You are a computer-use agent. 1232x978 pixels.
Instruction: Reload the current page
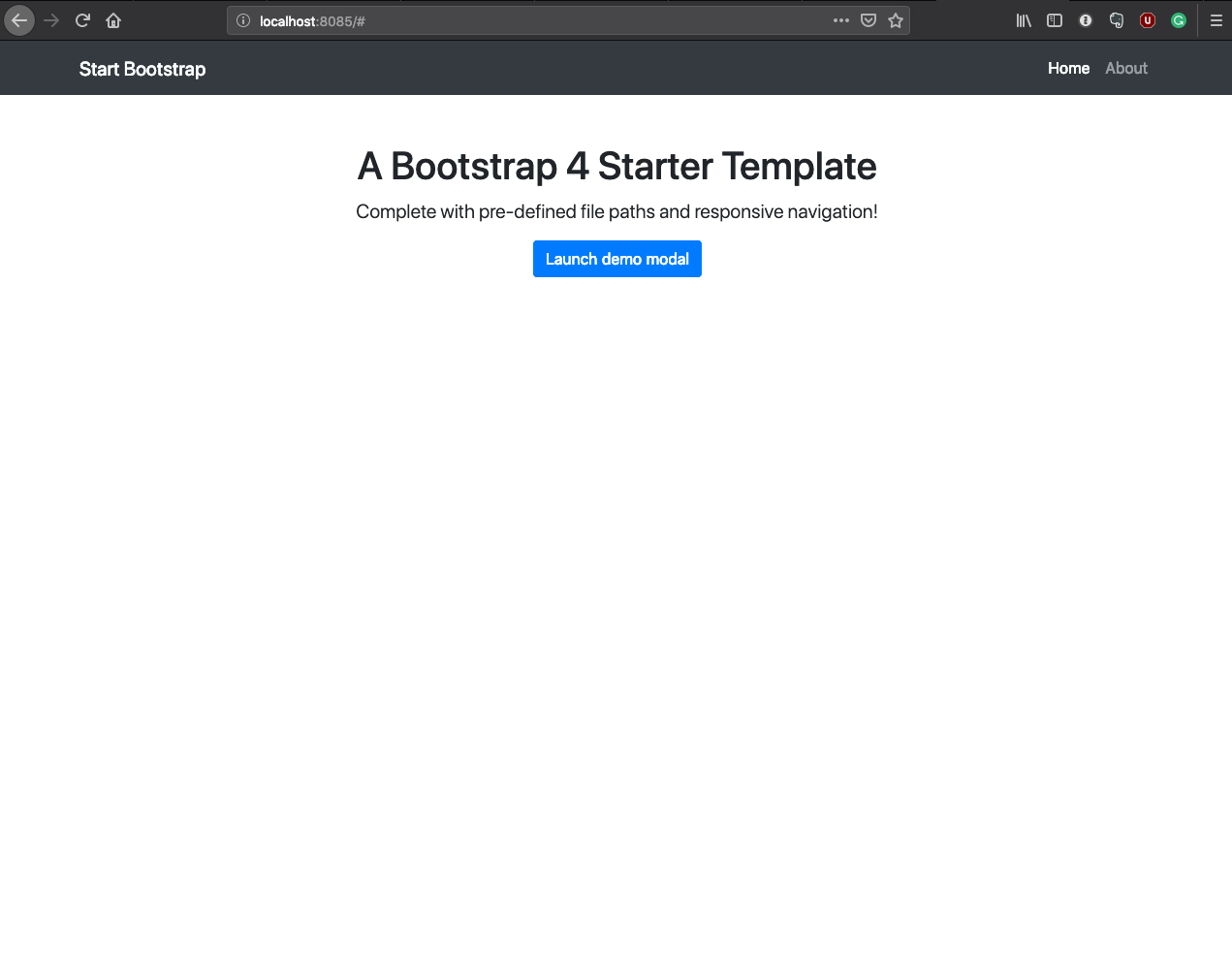click(x=82, y=20)
